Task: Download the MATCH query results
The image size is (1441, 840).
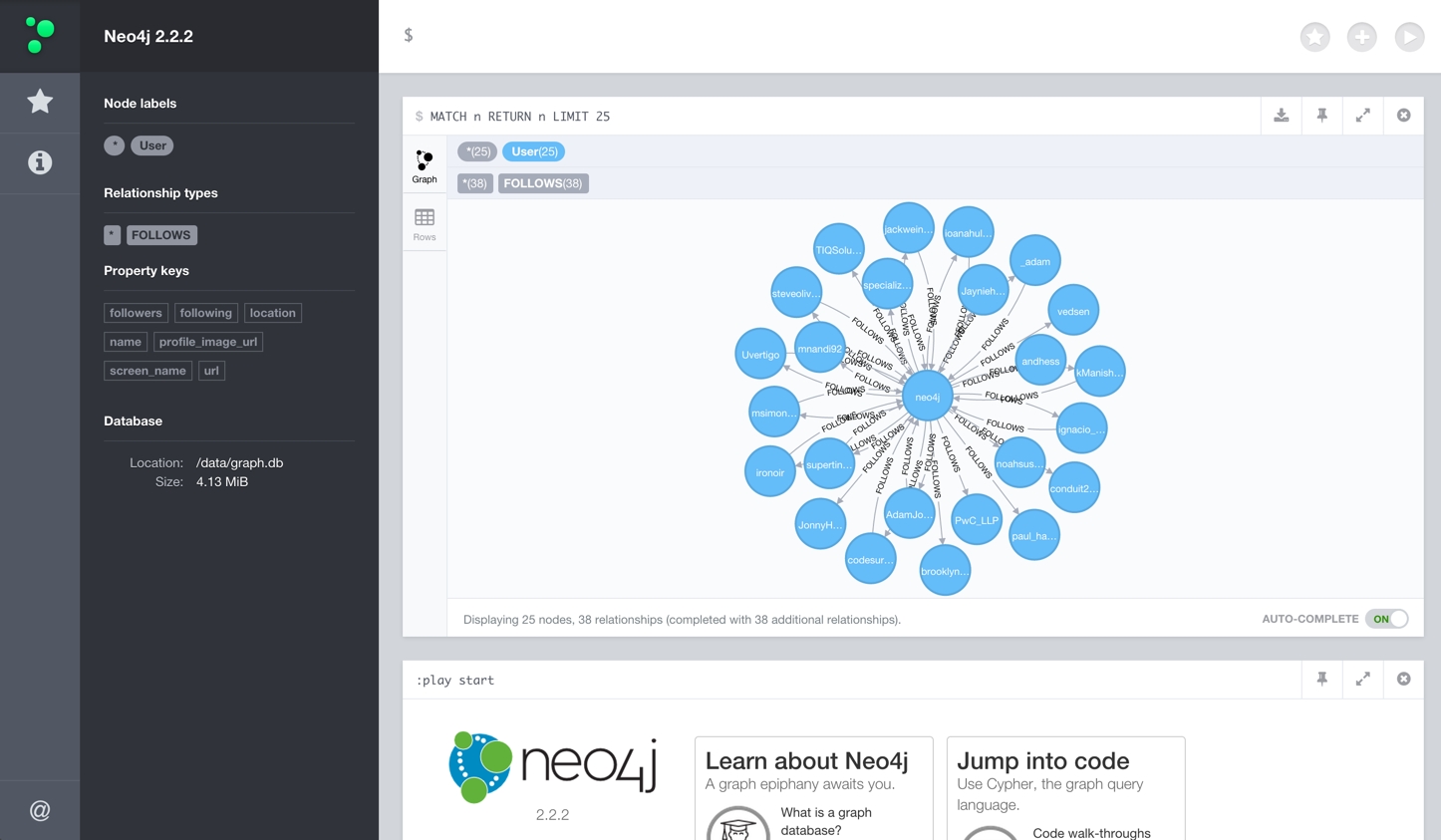Action: coord(1282,116)
